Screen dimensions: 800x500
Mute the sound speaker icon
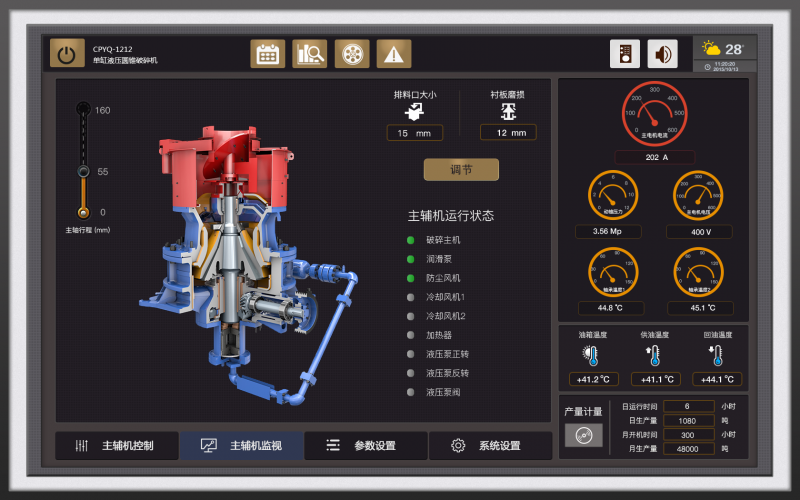[x=662, y=54]
